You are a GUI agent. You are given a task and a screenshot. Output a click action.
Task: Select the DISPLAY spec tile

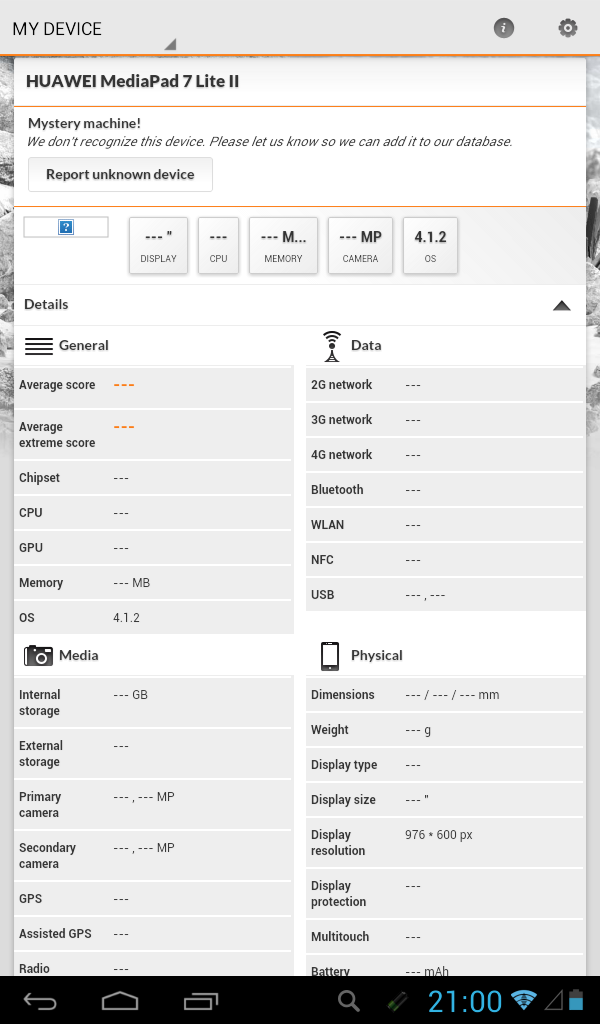[158, 245]
